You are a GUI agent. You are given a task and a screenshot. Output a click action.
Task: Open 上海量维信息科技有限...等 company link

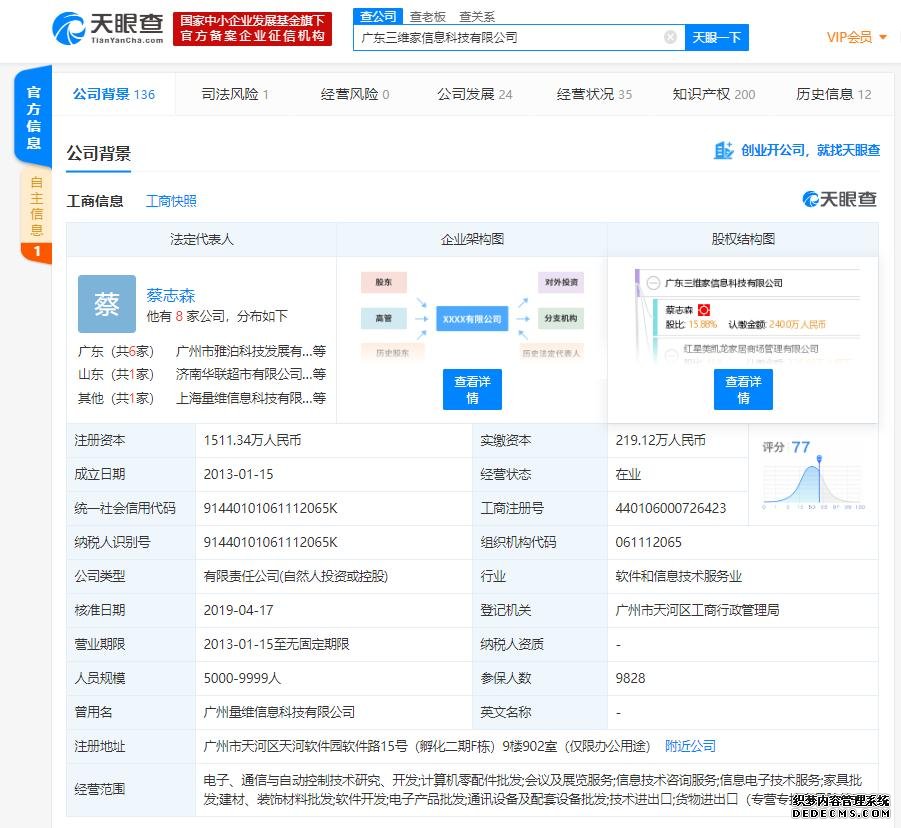click(251, 398)
